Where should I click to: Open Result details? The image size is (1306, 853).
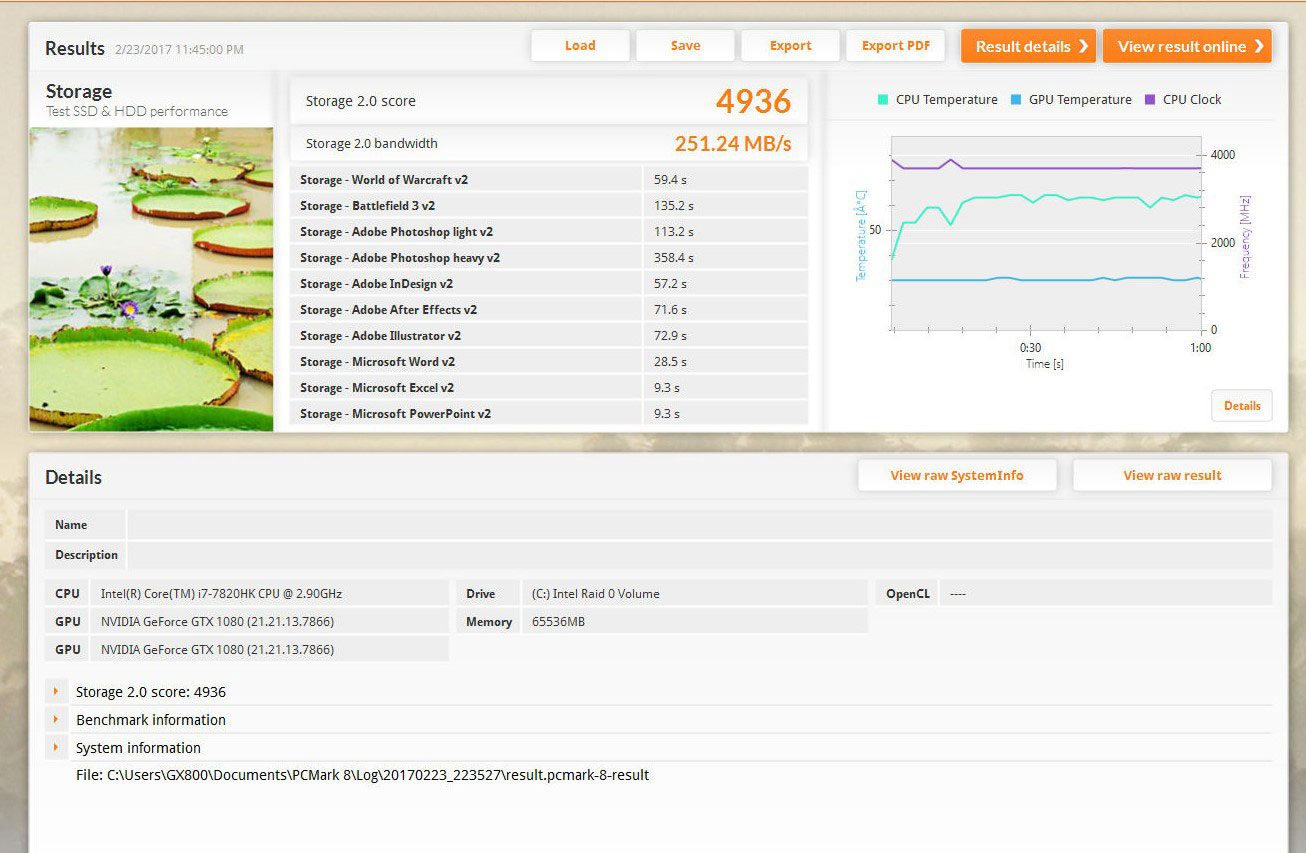coord(1028,46)
